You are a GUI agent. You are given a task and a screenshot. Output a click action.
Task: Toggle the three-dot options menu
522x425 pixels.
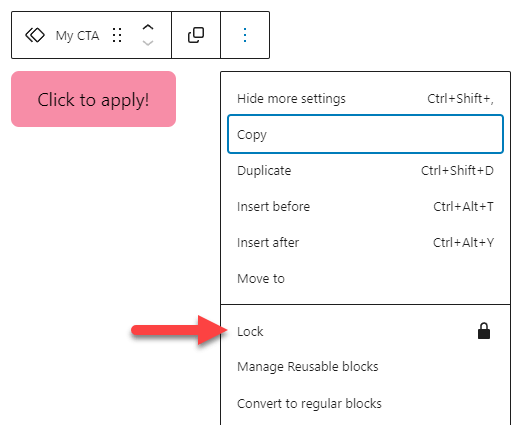tap(245, 35)
